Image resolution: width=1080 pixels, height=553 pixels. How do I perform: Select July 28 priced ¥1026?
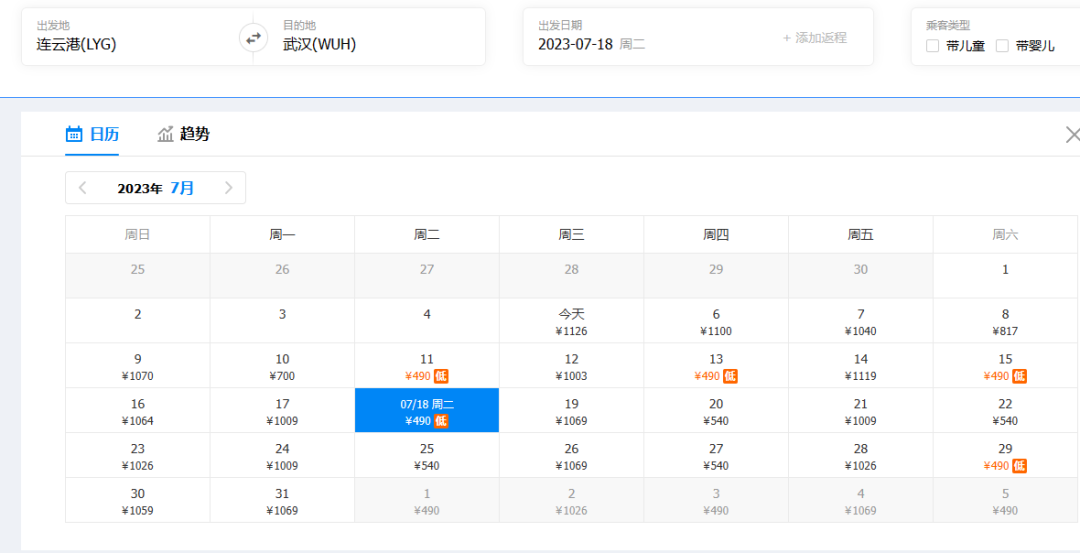861,455
